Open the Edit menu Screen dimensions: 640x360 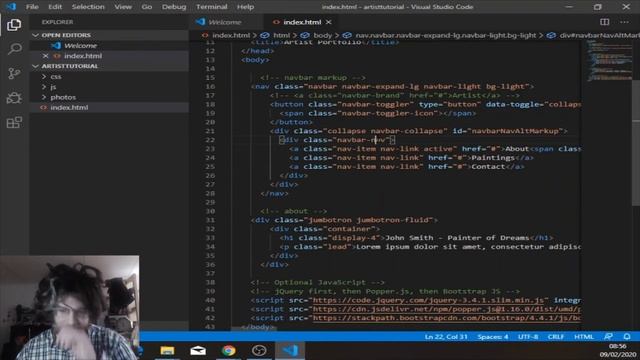tap(55, 7)
